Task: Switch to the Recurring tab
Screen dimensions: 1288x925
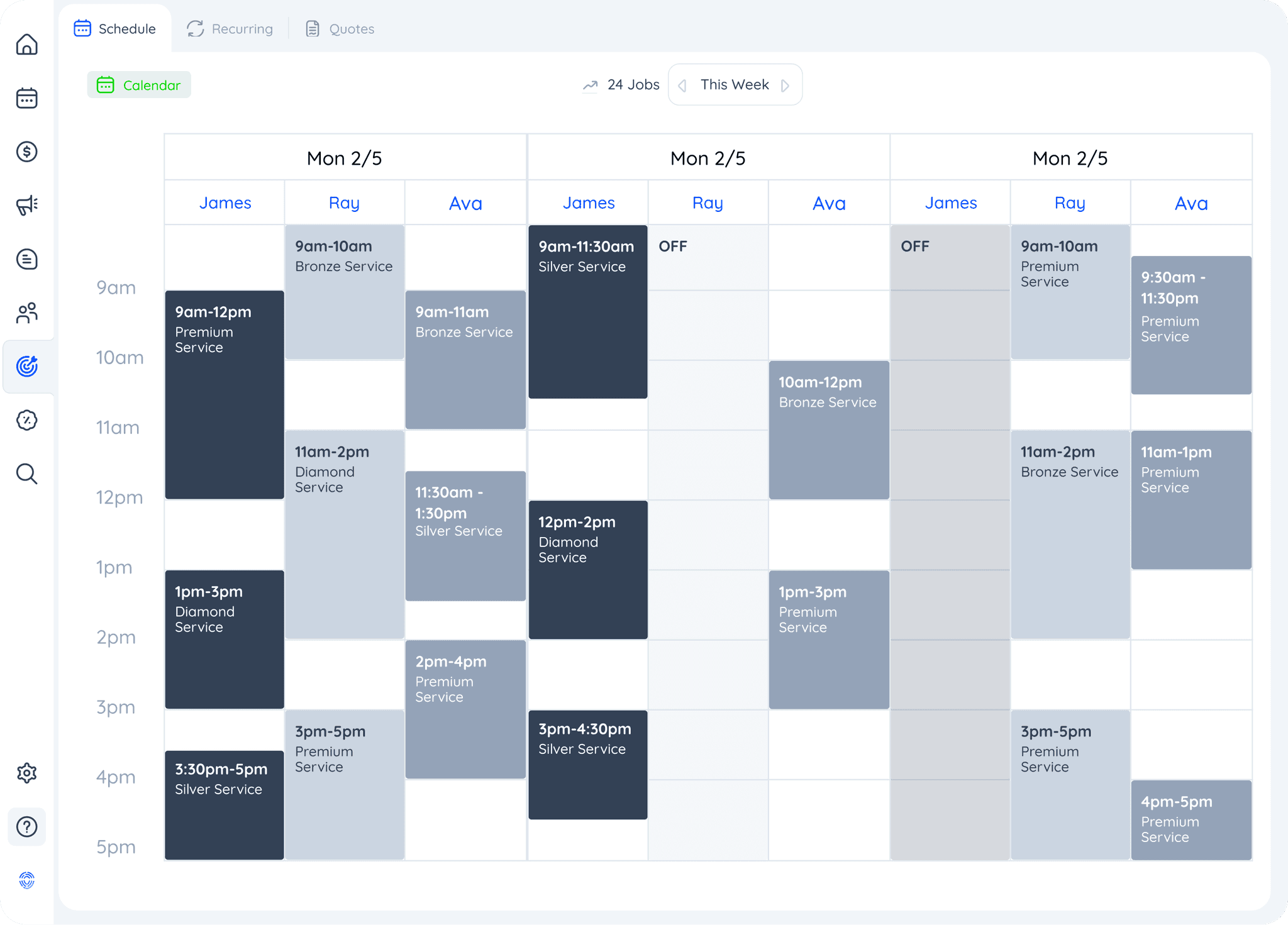Action: [x=230, y=29]
